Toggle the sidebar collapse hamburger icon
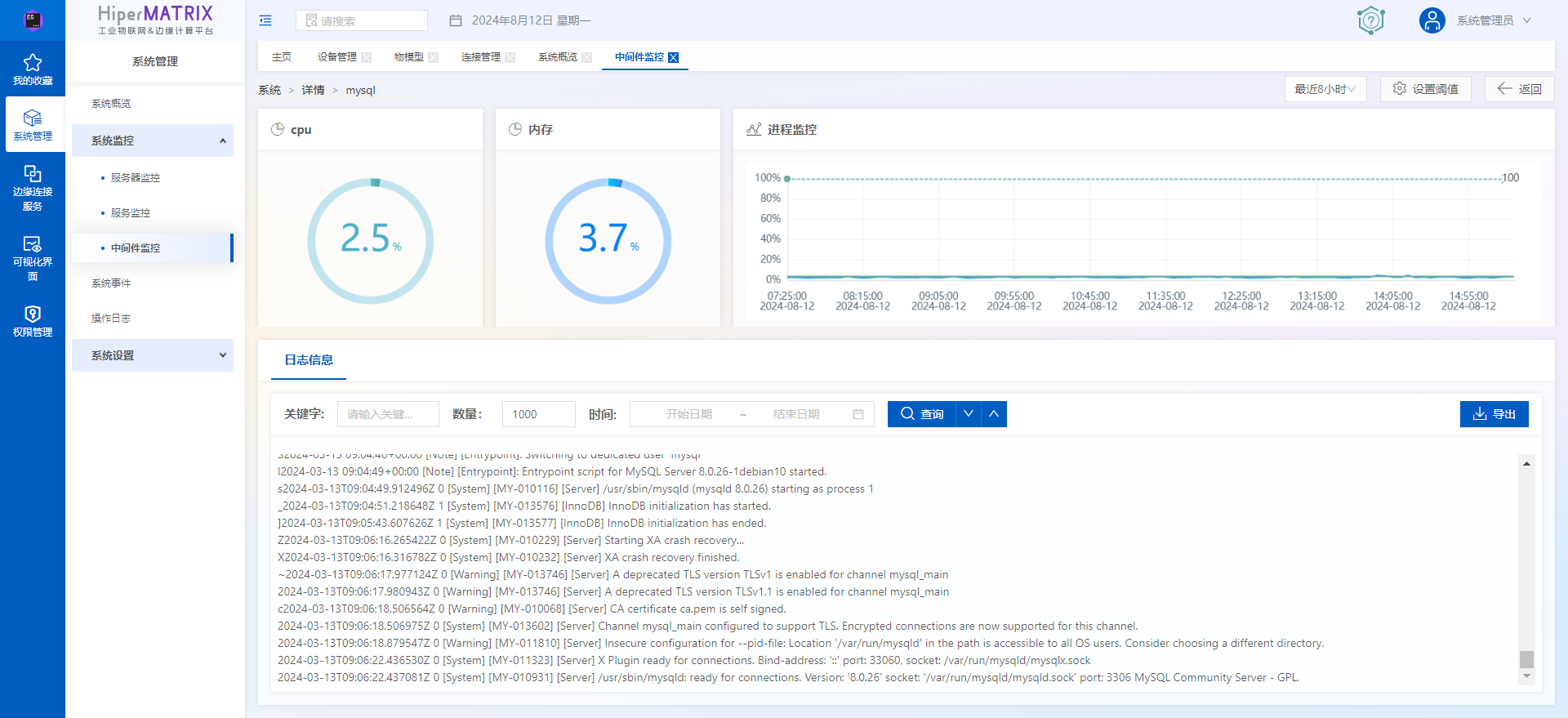The width and height of the screenshot is (1568, 718). [265, 20]
